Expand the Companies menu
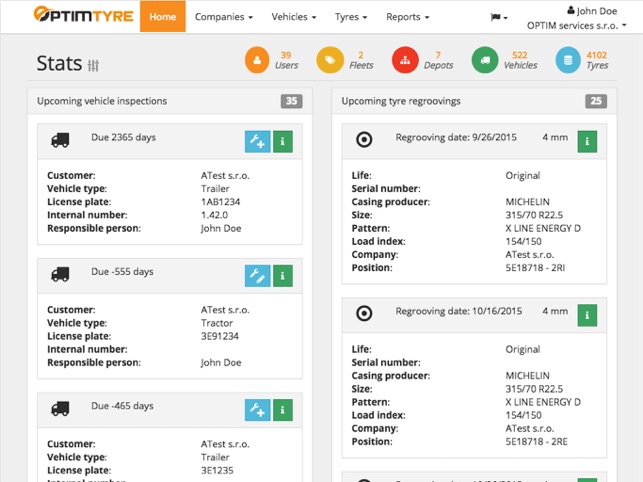Viewport: 643px width, 482px height. 223,17
